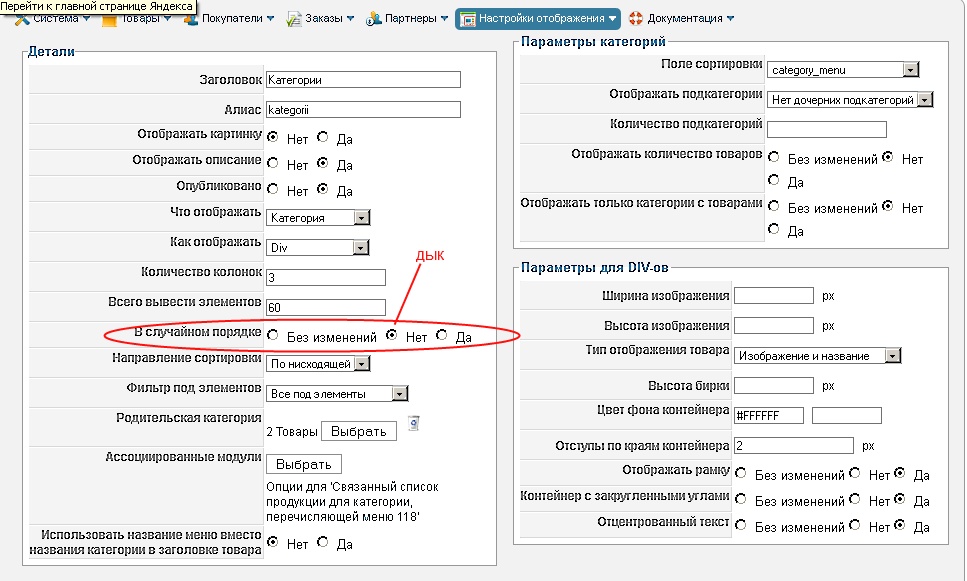Set В случайном порядке to Да
The height and width of the screenshot is (581, 967).
coord(443,336)
